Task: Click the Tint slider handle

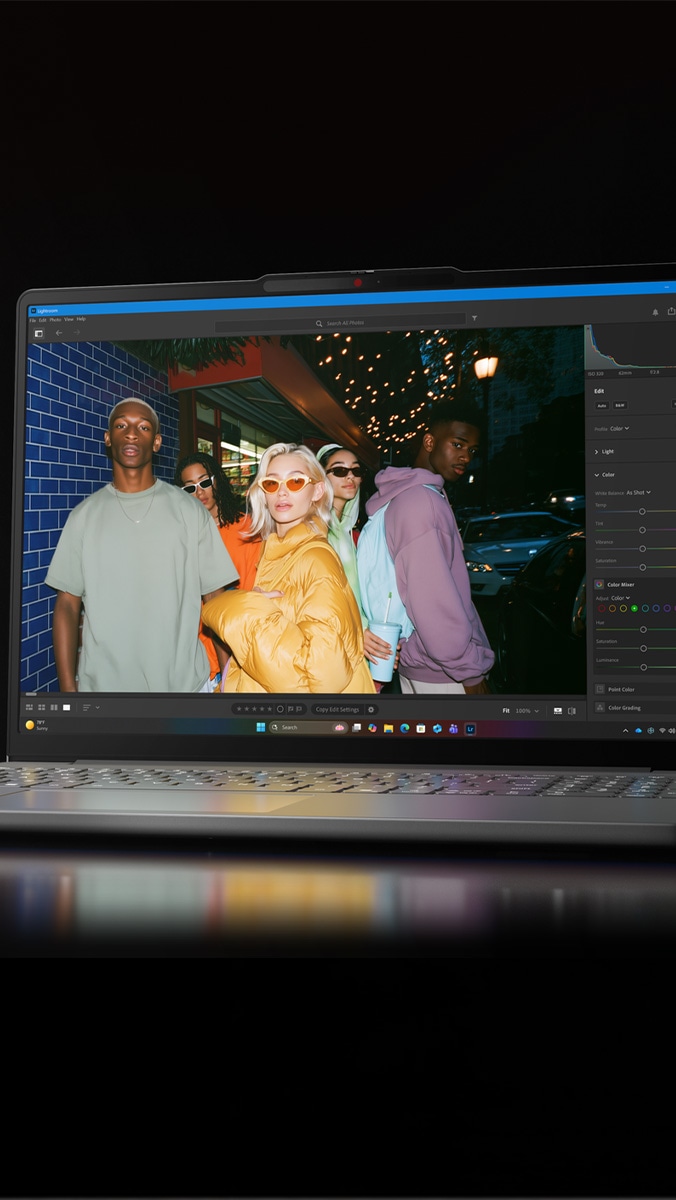Action: (x=642, y=530)
